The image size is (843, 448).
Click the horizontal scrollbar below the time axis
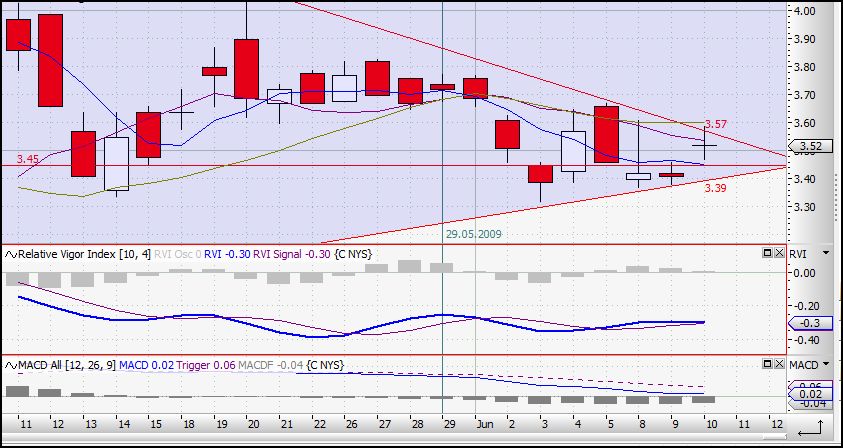pyautogui.click(x=392, y=435)
